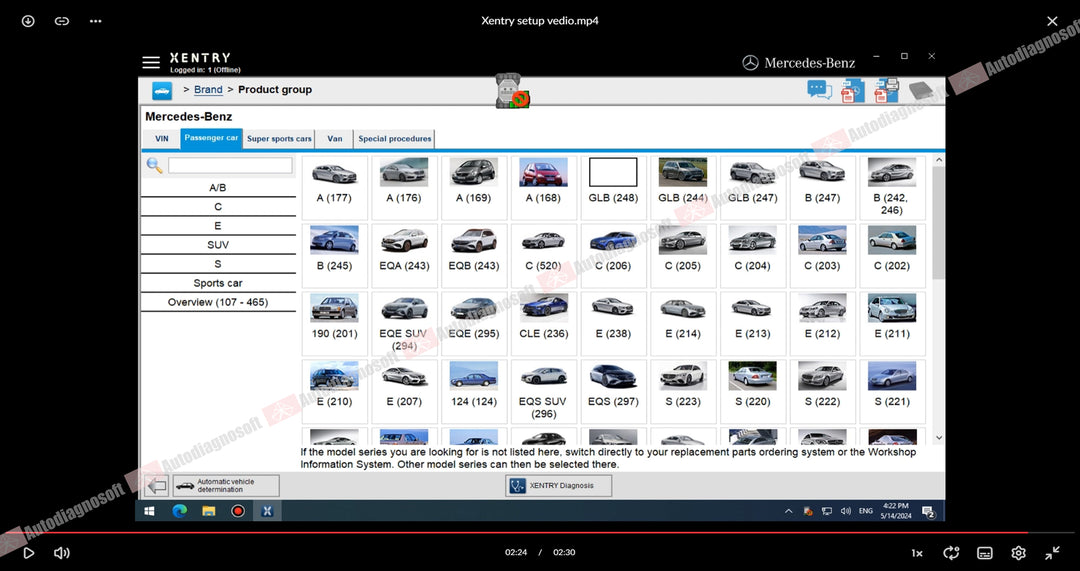Select the B (247) model
The width and height of the screenshot is (1080, 571).
tap(822, 187)
